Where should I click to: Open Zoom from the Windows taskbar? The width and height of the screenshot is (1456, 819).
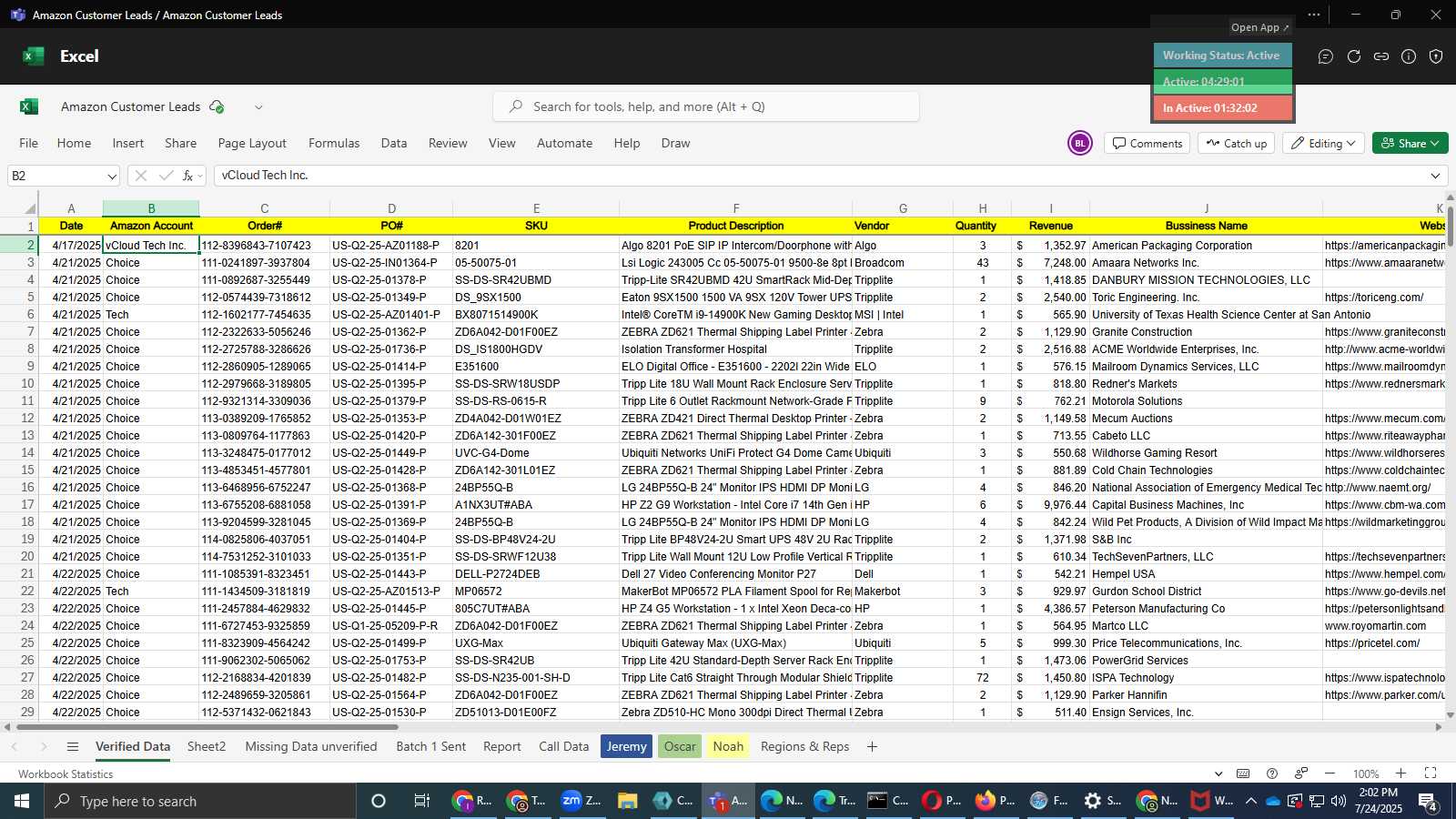point(581,801)
